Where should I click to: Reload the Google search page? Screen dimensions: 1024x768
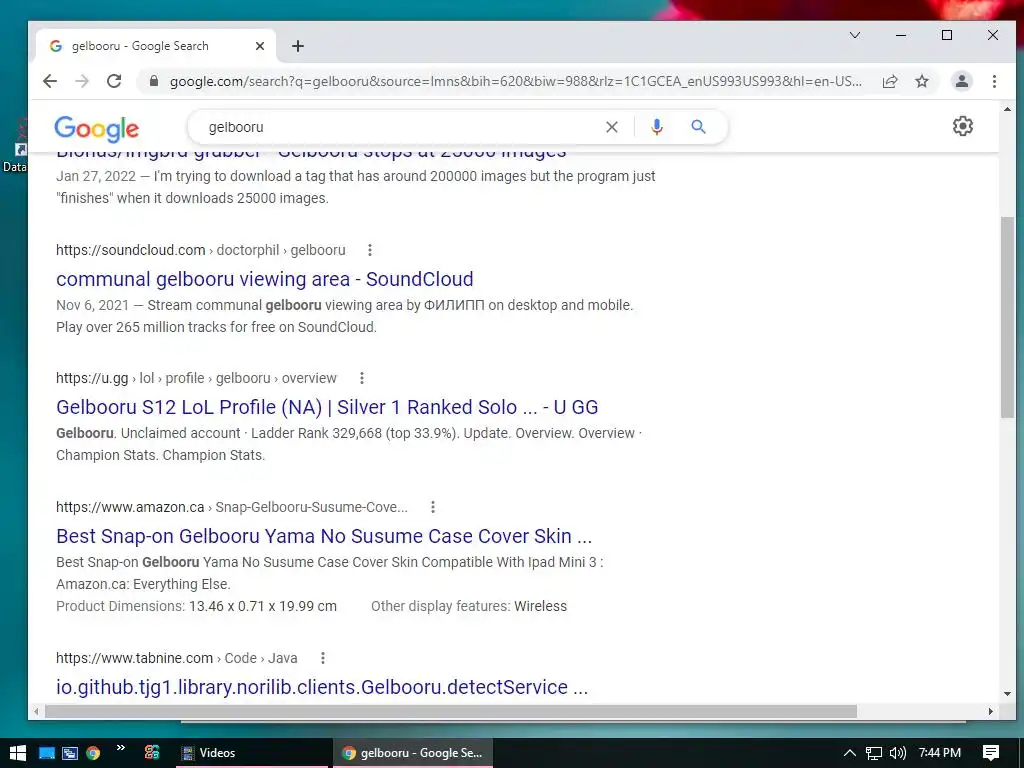pyautogui.click(x=114, y=81)
